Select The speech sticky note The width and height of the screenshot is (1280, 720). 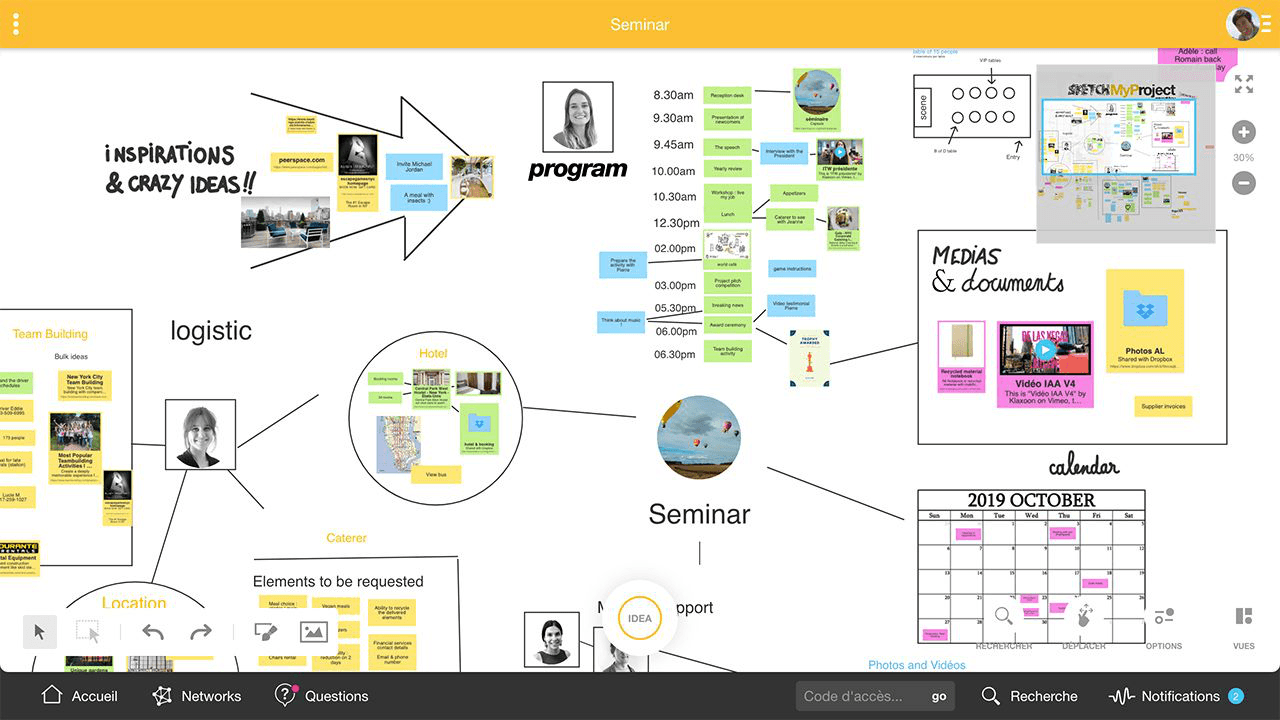[x=727, y=147]
